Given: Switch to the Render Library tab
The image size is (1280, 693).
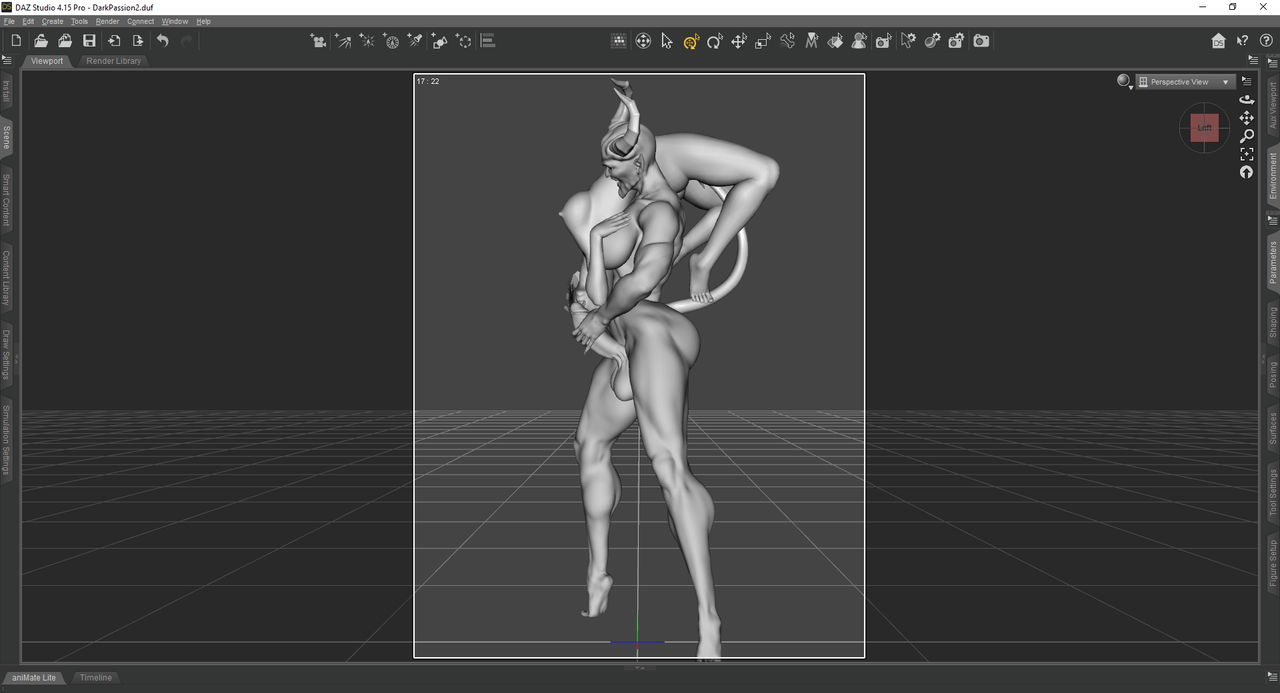Looking at the screenshot, I should tap(114, 61).
